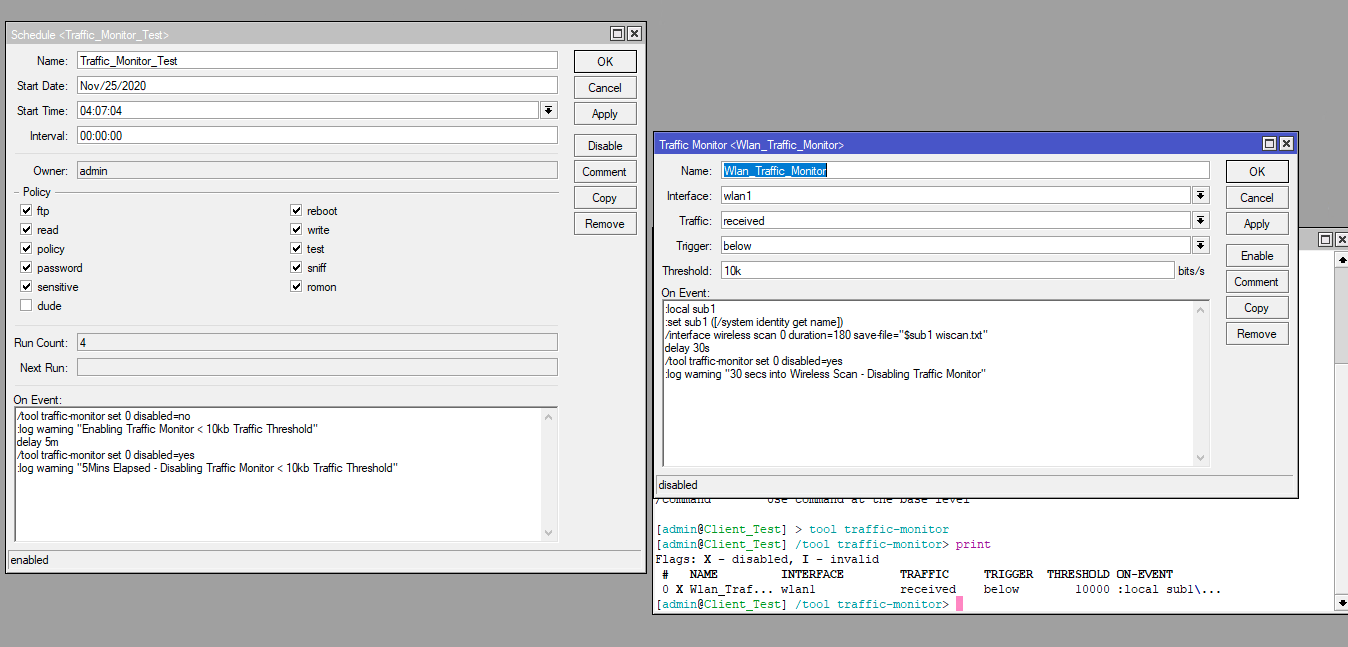
Task: Uncheck the sniff policy option
Action: 296,268
